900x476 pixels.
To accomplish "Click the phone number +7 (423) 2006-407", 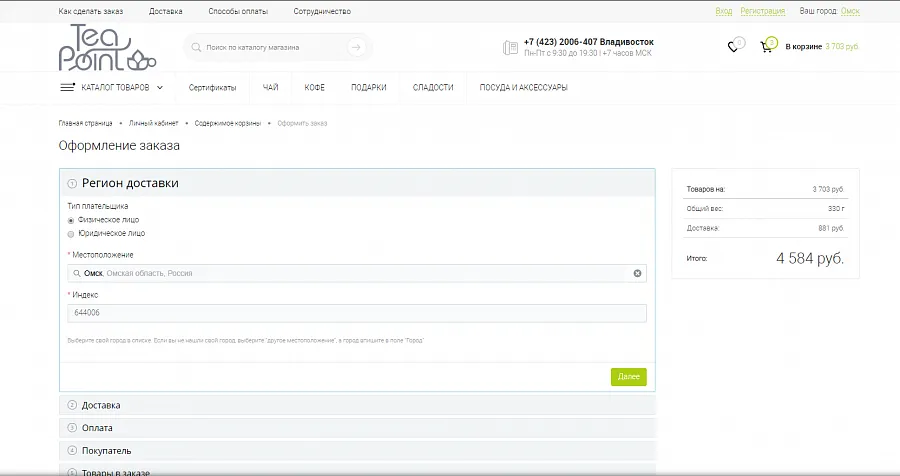I will 560,42.
